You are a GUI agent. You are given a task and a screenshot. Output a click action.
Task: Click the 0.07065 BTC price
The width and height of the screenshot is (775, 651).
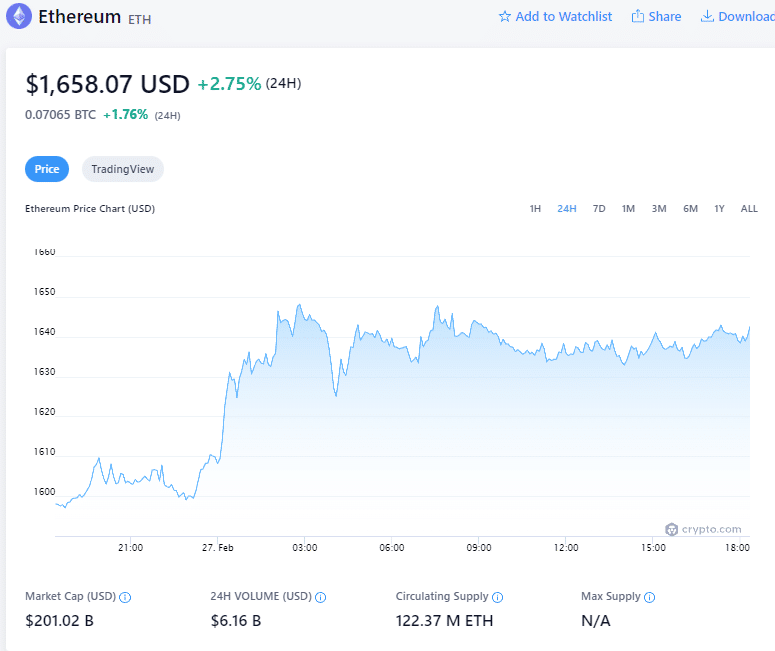pyautogui.click(x=60, y=115)
